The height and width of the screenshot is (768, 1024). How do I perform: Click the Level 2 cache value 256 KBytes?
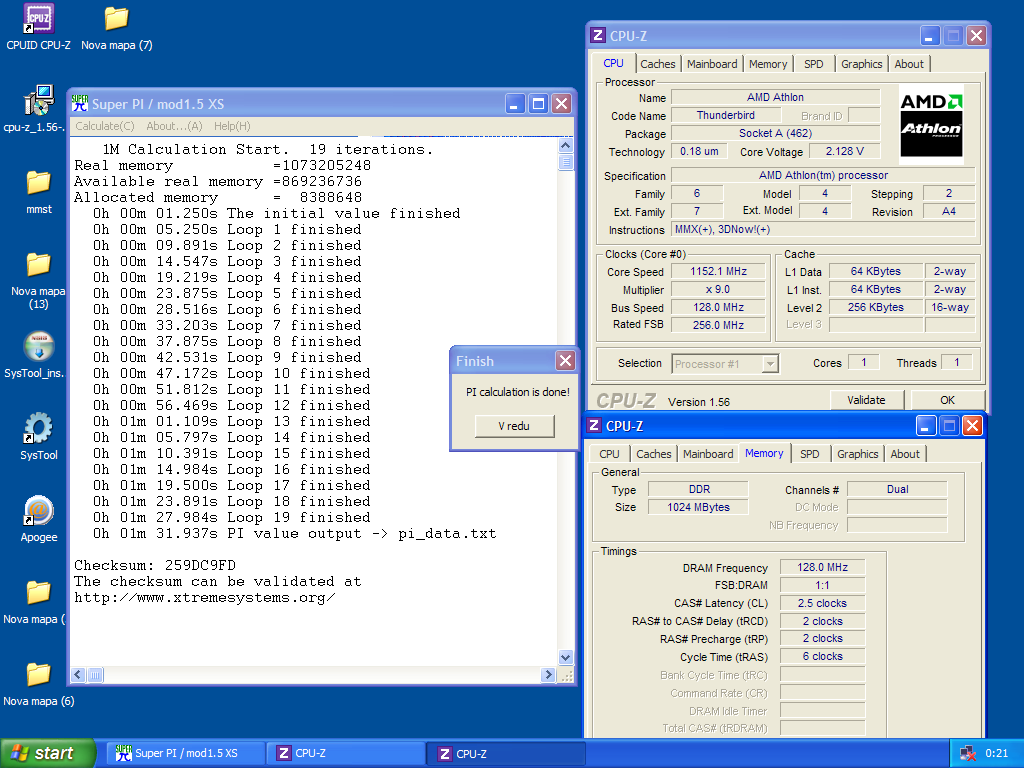tap(876, 308)
